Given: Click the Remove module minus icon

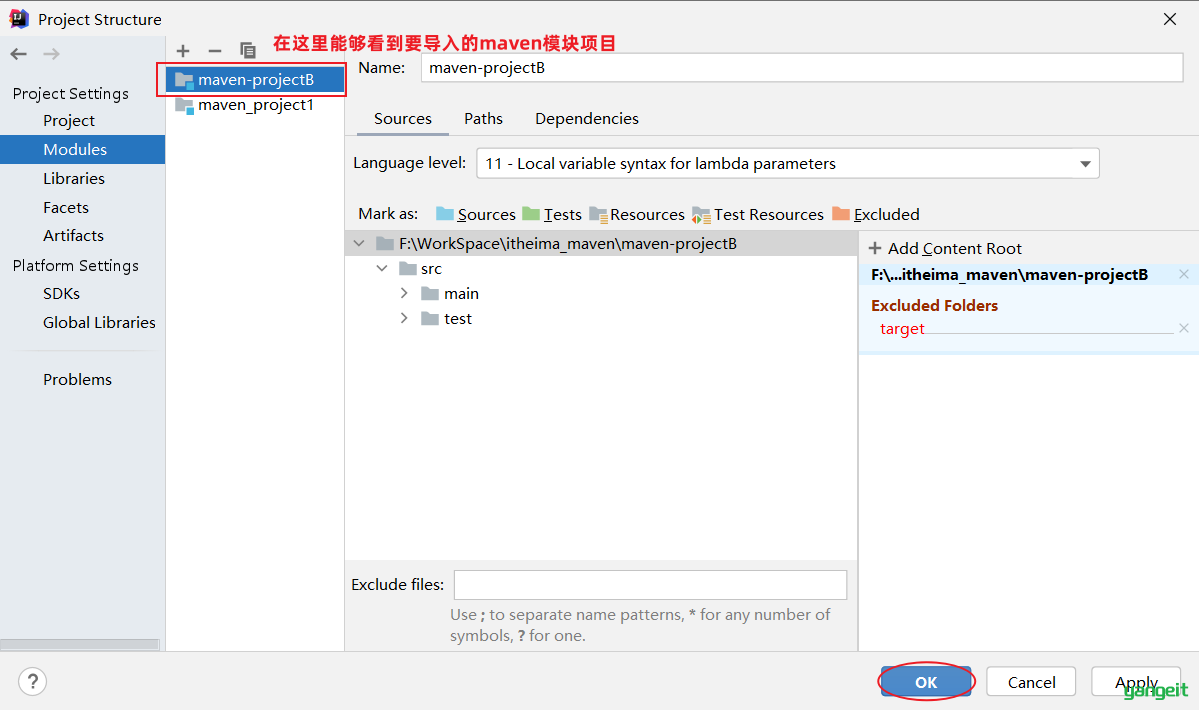Looking at the screenshot, I should (x=215, y=51).
